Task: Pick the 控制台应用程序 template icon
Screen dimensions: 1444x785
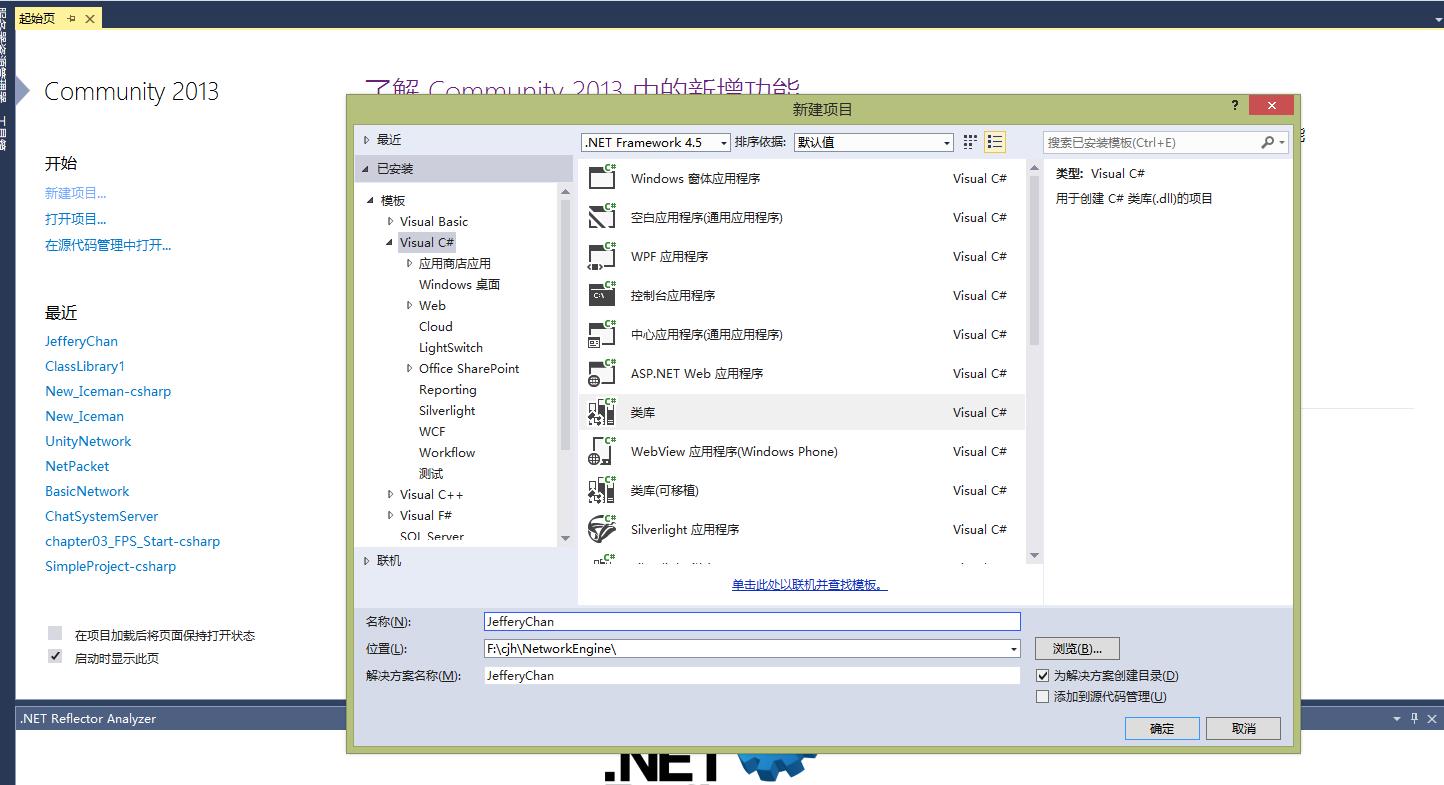Action: (x=602, y=295)
